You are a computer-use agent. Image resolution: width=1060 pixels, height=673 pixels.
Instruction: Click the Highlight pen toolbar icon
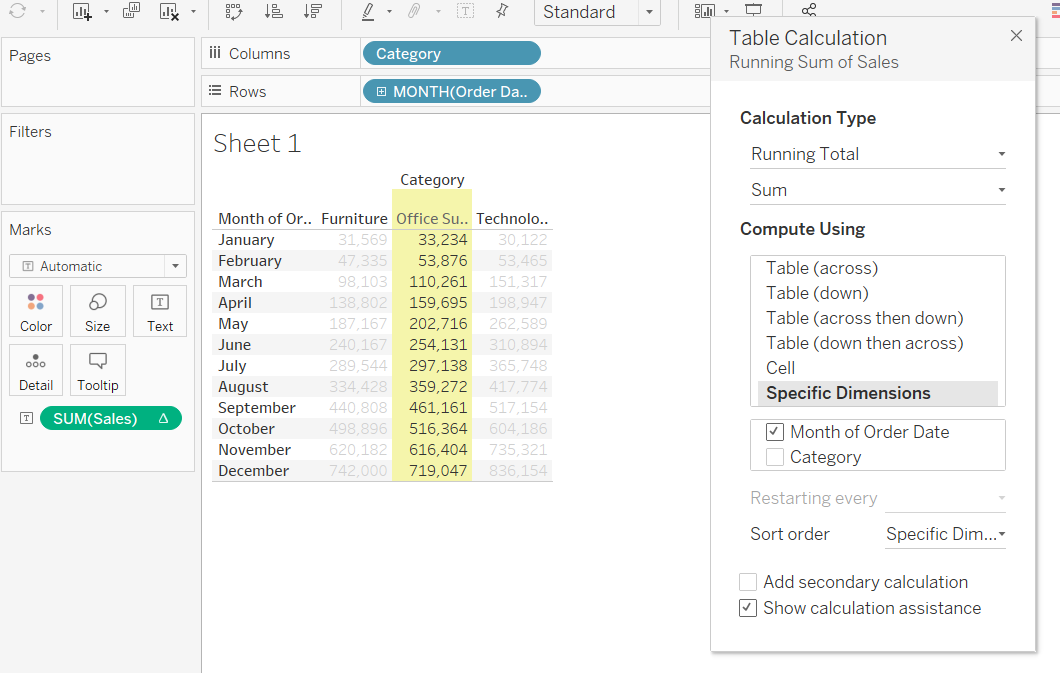[x=367, y=12]
